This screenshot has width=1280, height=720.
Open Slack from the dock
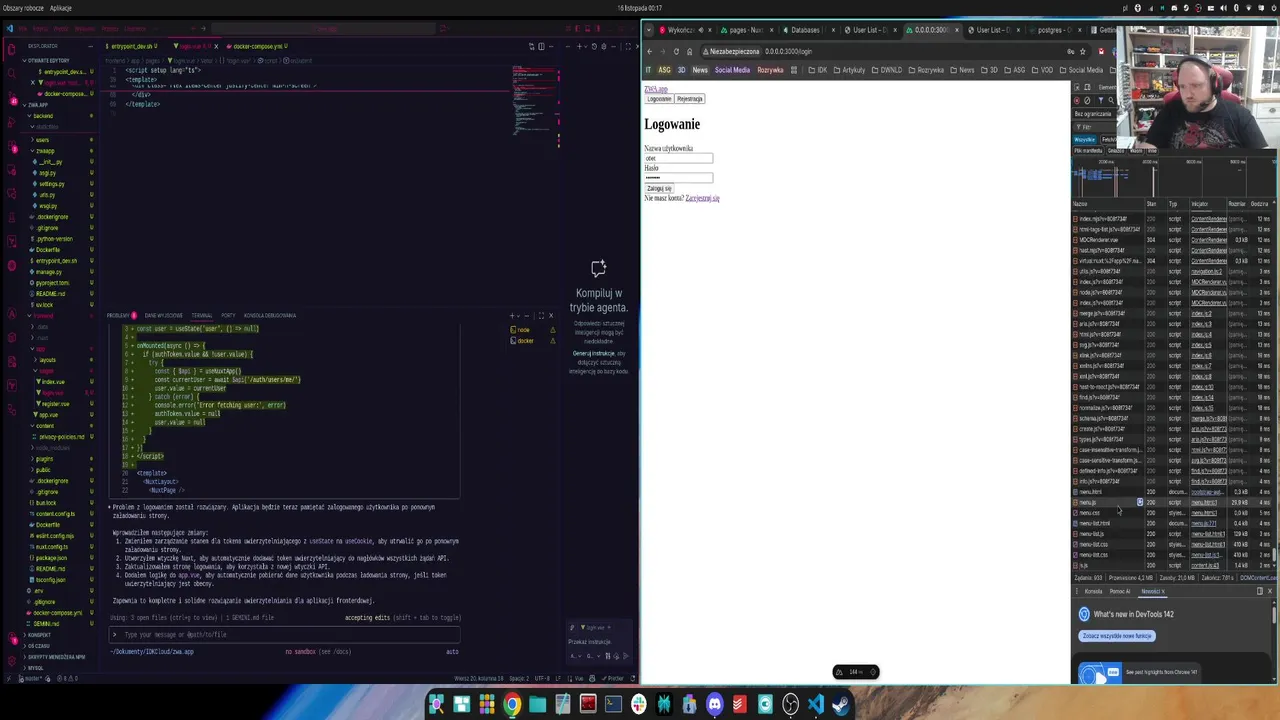[639, 704]
